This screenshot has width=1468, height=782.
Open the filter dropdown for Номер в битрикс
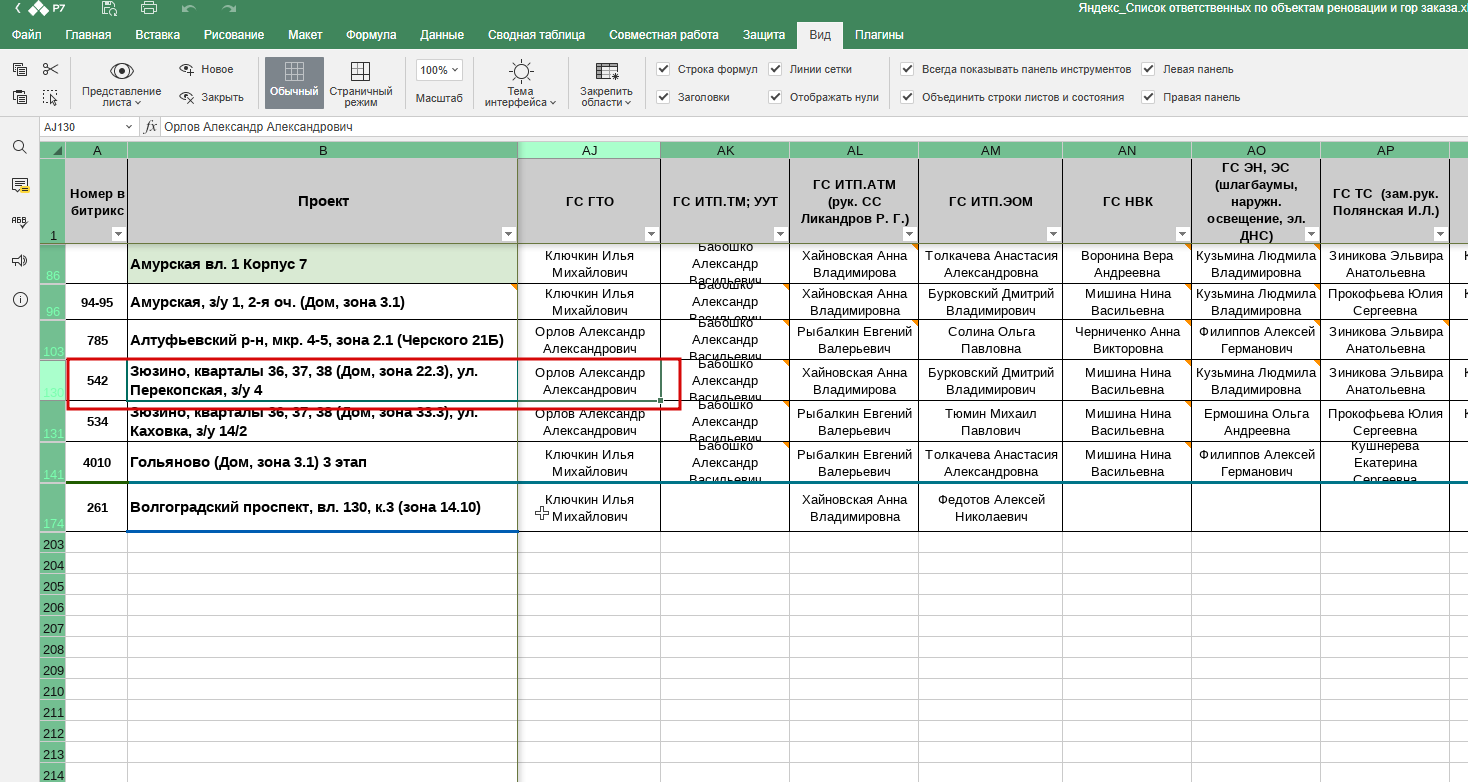click(x=119, y=234)
